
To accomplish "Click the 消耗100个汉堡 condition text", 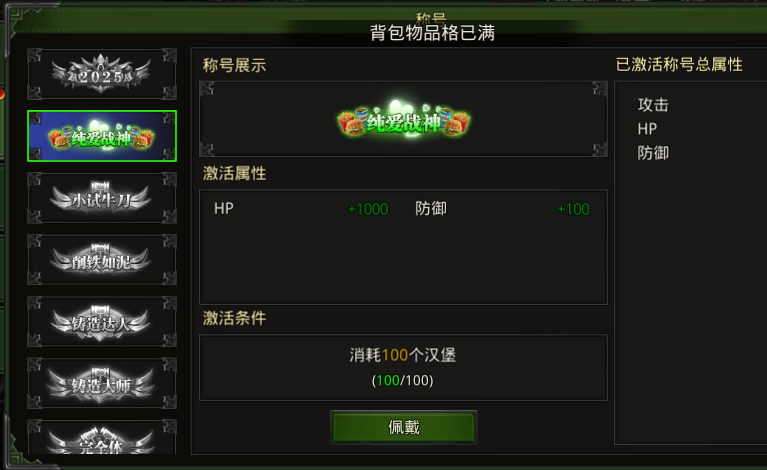I will click(x=403, y=355).
